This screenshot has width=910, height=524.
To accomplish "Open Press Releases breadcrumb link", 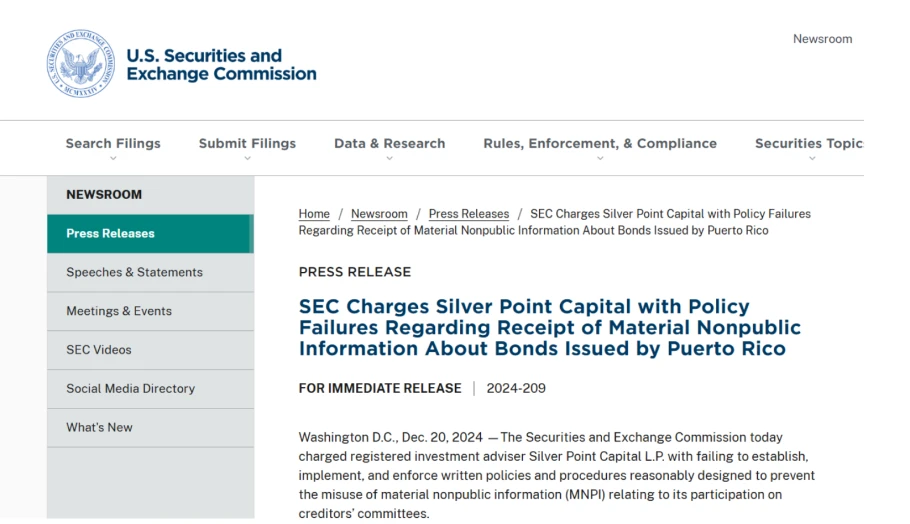I will tap(469, 214).
